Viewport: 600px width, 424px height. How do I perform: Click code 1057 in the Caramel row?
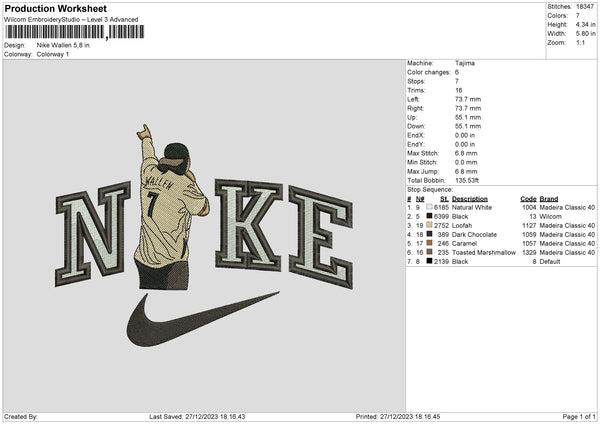point(529,243)
